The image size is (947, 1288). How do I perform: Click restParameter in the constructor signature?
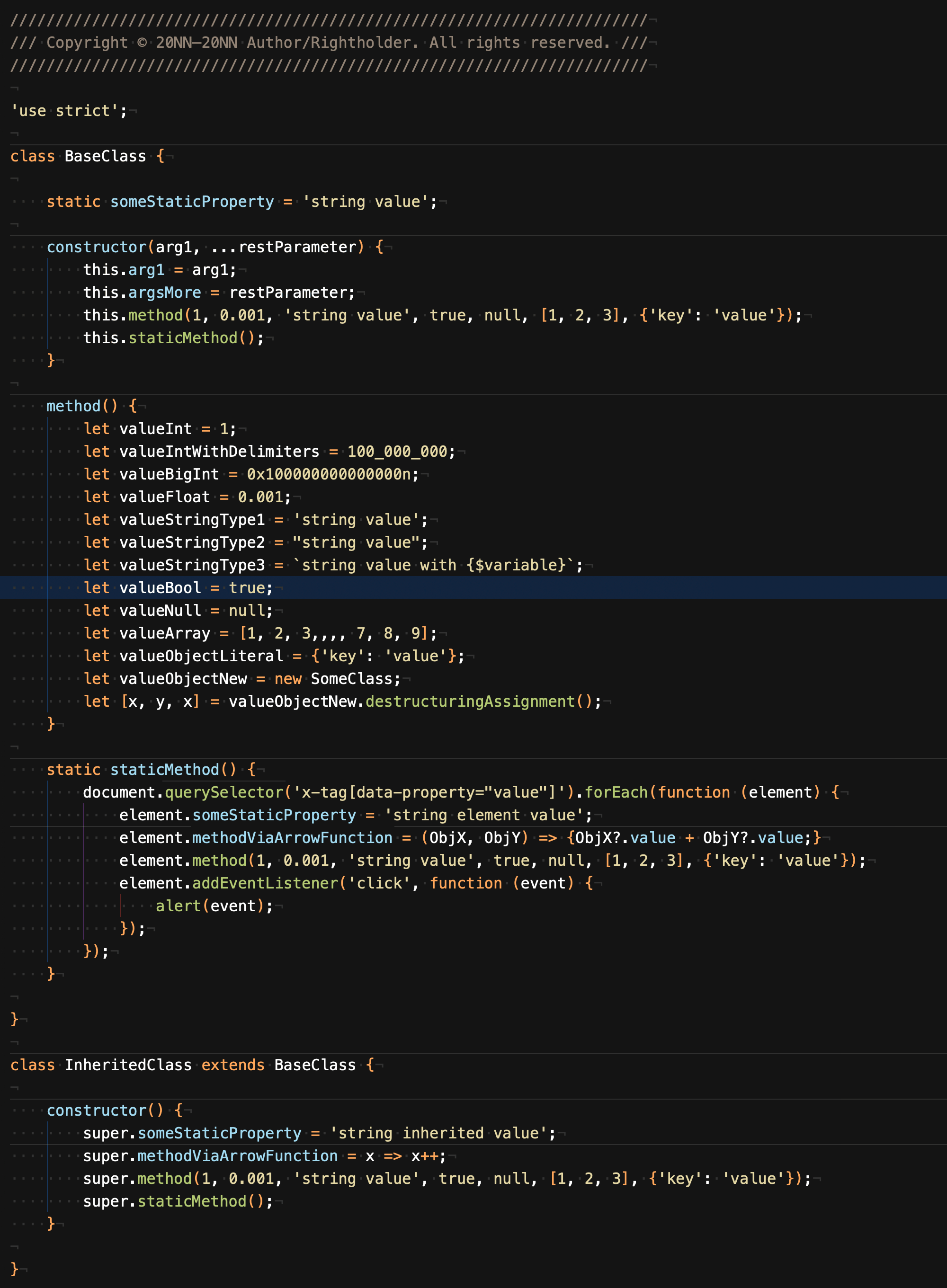pos(297,247)
